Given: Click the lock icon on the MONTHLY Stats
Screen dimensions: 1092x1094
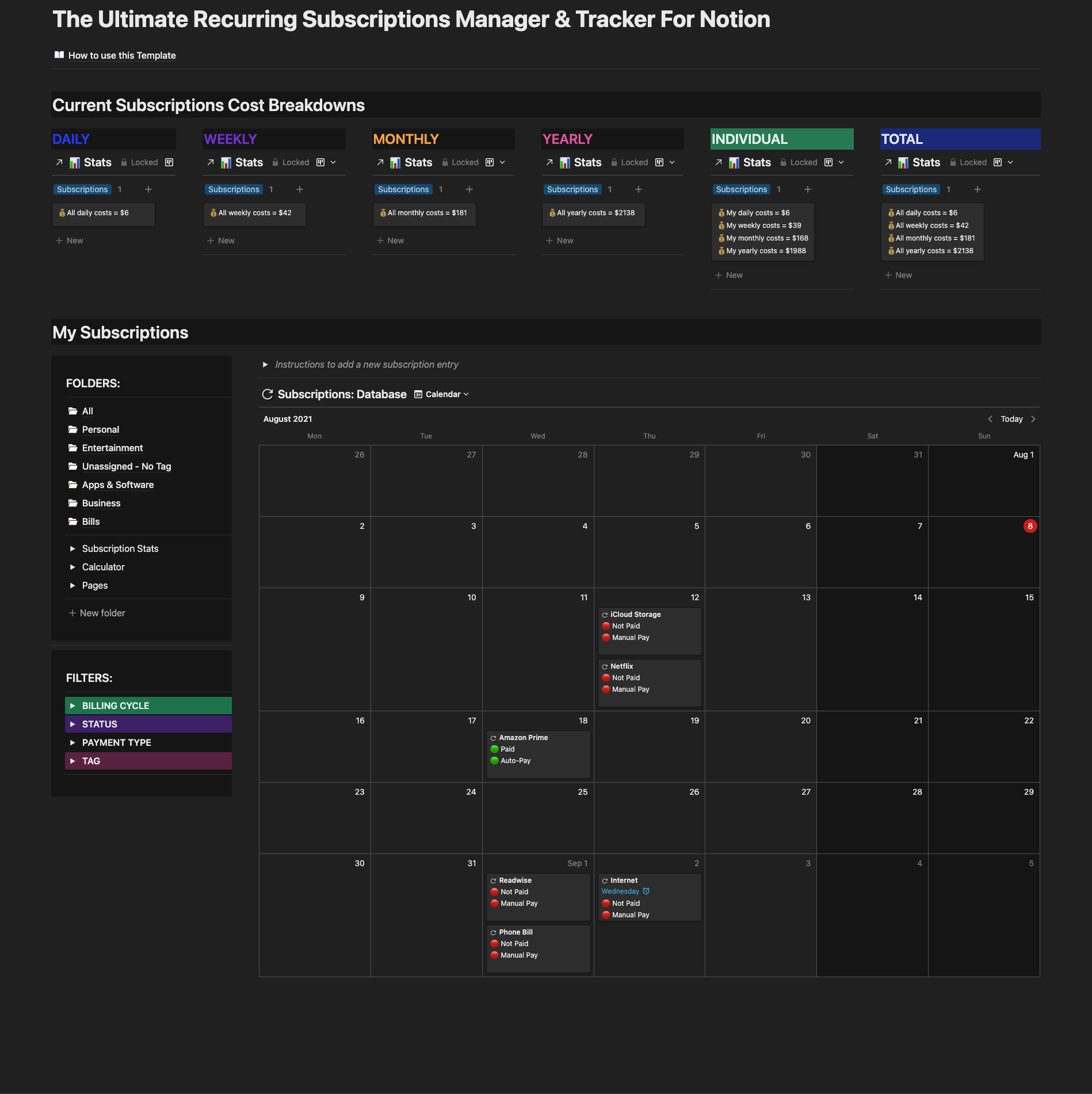Looking at the screenshot, I should tap(445, 162).
